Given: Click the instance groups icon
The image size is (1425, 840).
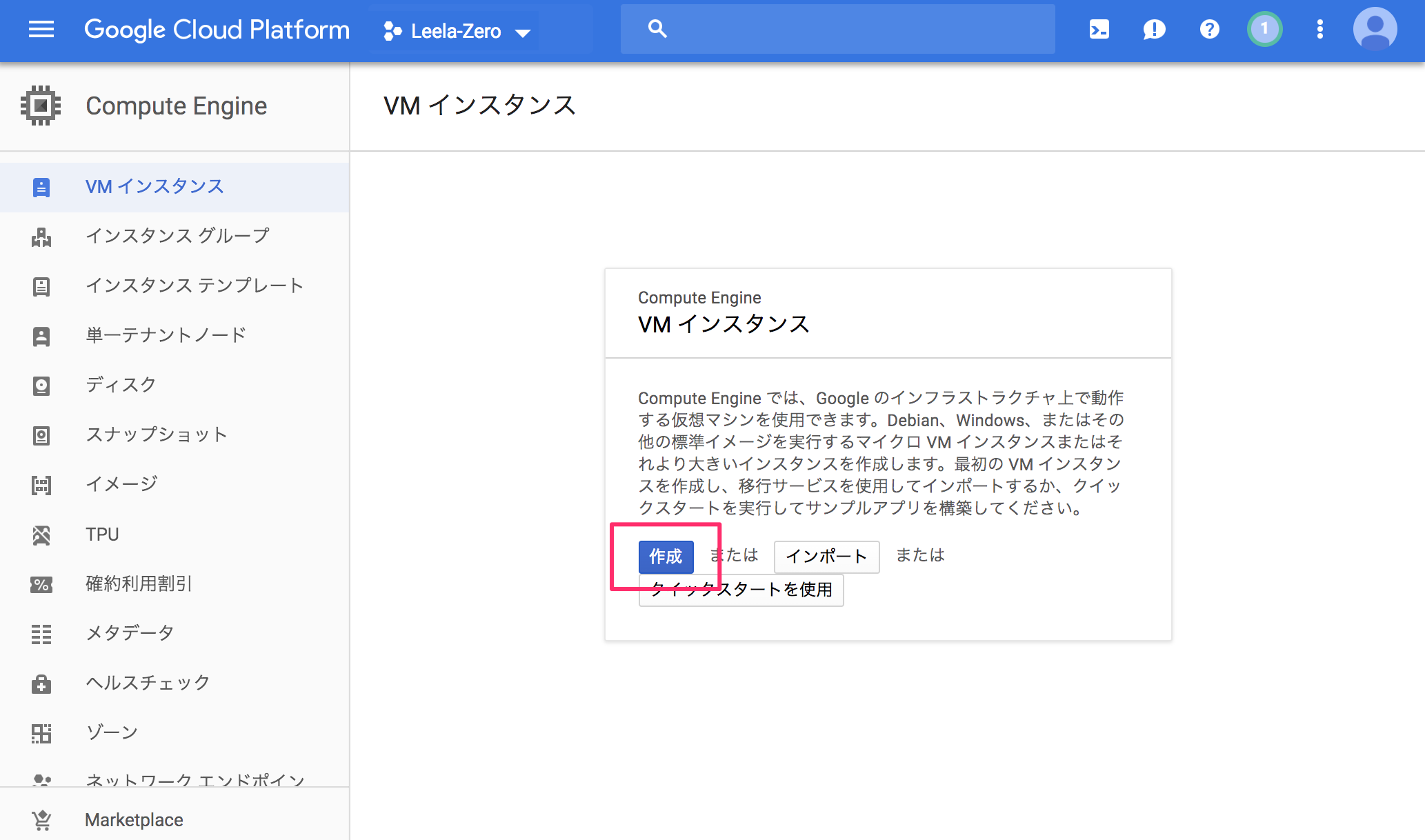Looking at the screenshot, I should [x=41, y=237].
